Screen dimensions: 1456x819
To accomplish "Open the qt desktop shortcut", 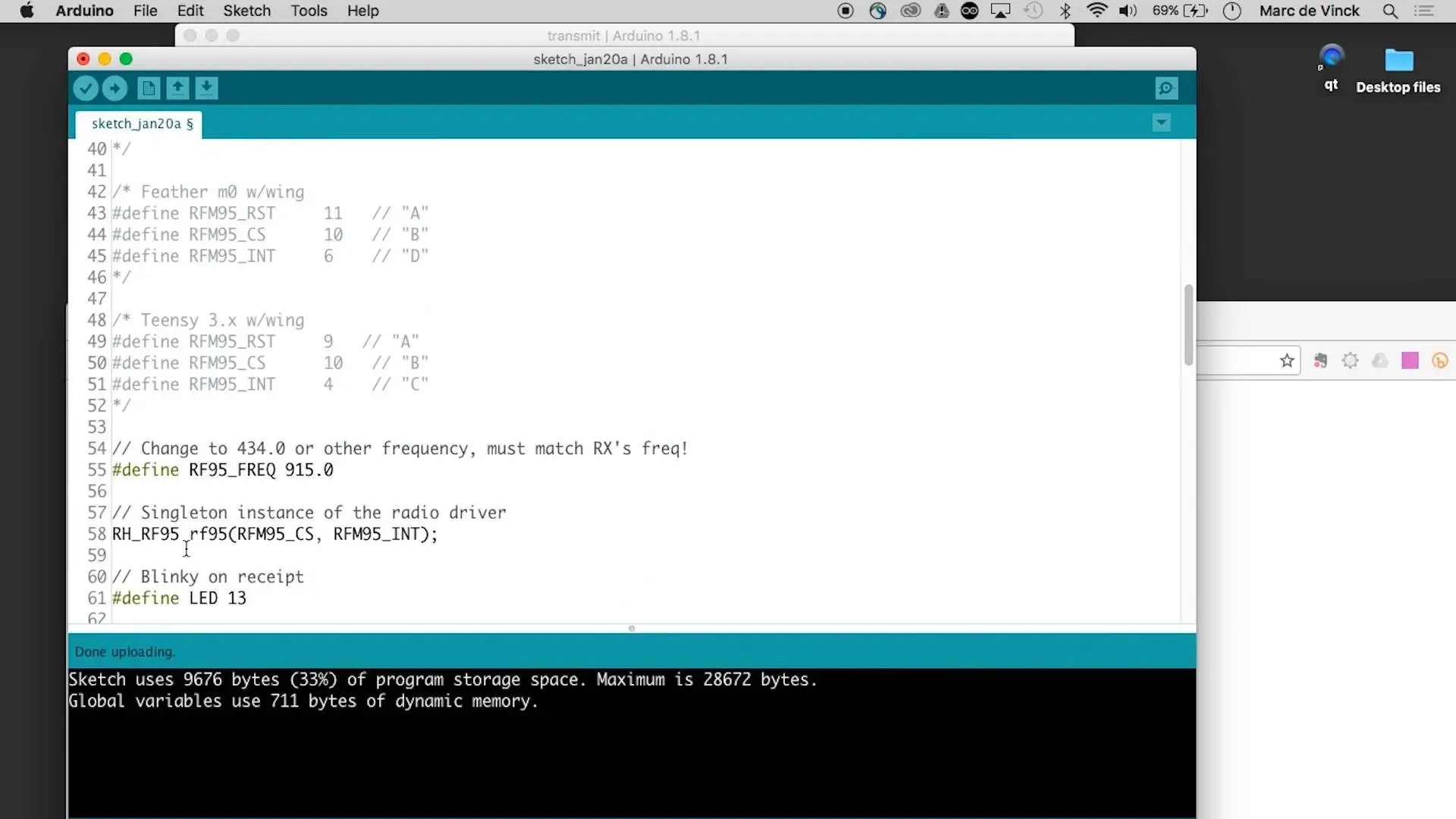I will (1331, 68).
